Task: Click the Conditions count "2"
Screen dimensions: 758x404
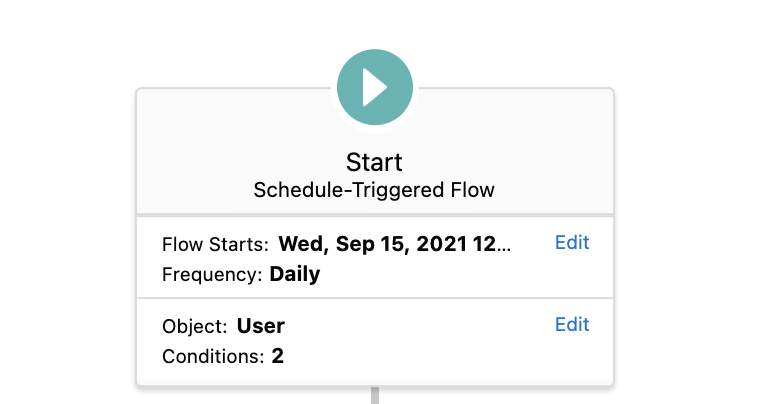Action: click(278, 355)
